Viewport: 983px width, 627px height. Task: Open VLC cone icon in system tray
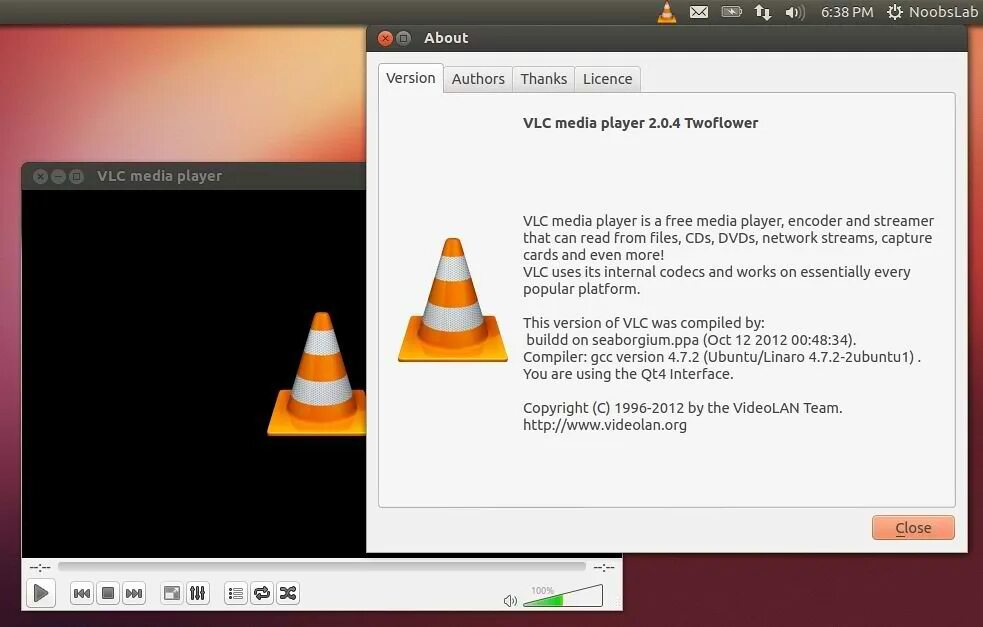click(x=666, y=12)
